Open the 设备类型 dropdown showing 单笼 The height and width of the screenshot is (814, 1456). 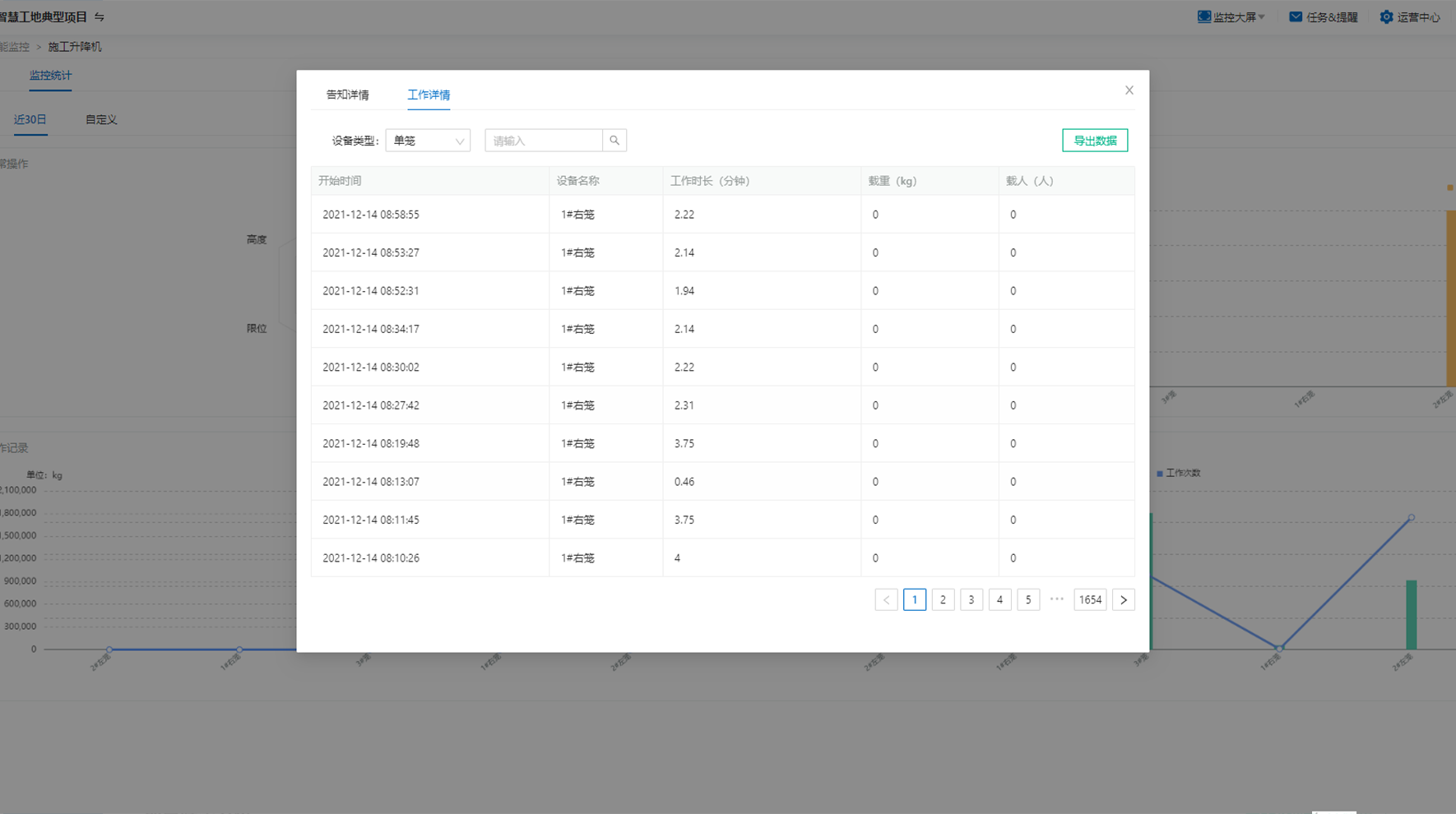(428, 141)
